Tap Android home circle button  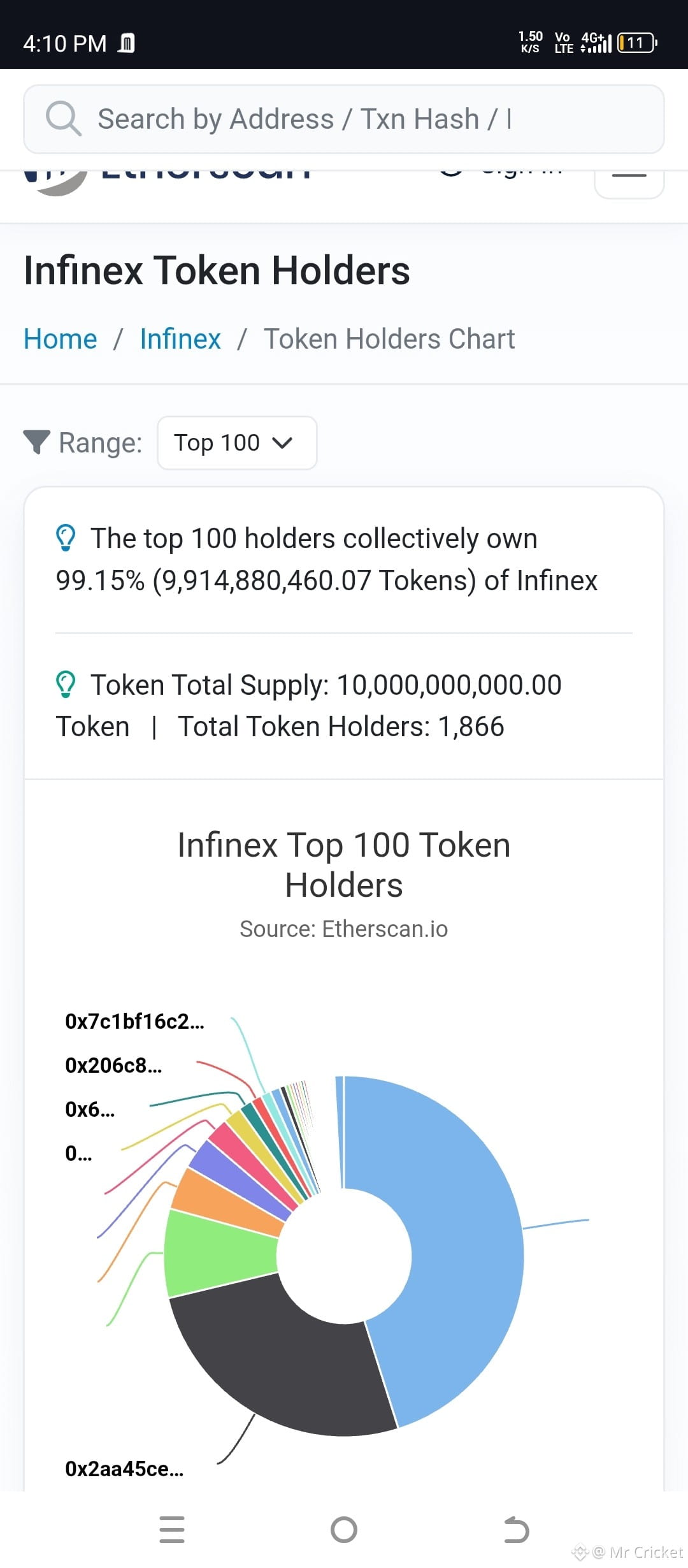click(x=344, y=1529)
